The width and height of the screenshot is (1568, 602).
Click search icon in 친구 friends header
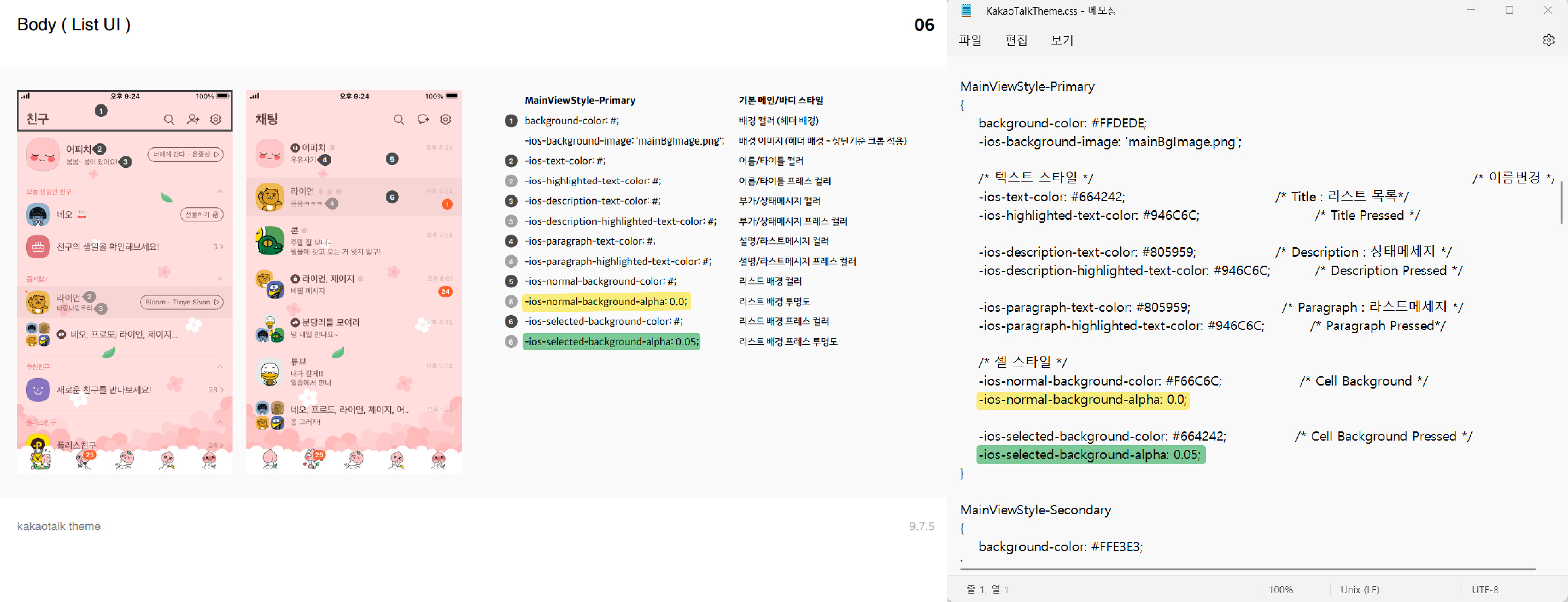(169, 120)
